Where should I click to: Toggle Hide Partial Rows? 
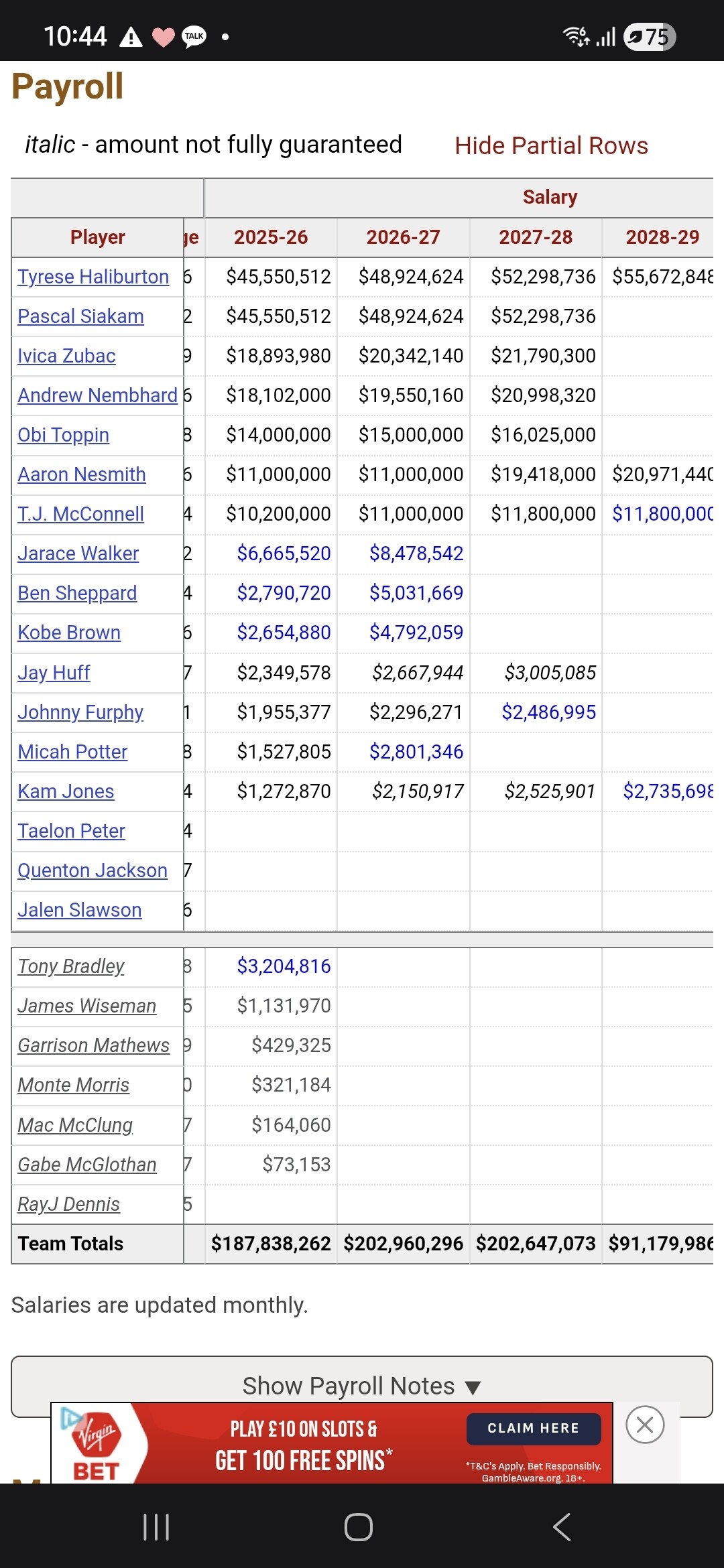coord(551,145)
